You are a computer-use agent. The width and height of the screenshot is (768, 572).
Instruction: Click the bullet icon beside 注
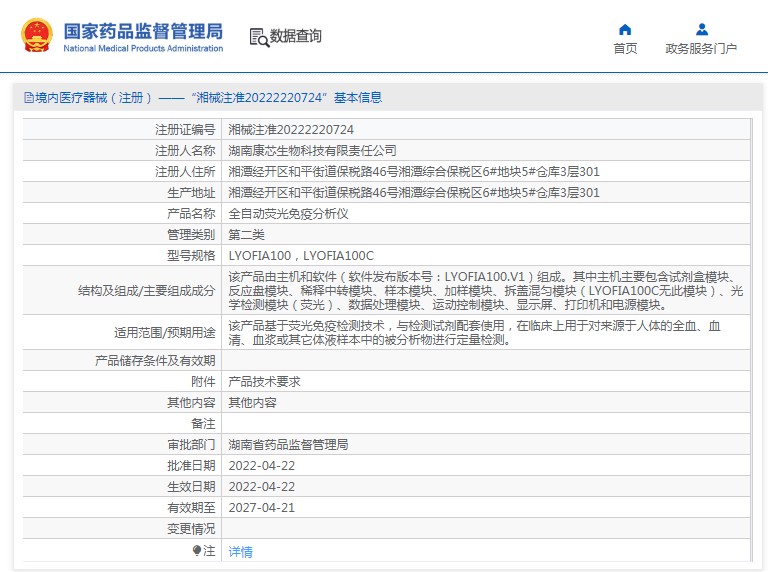click(197, 550)
